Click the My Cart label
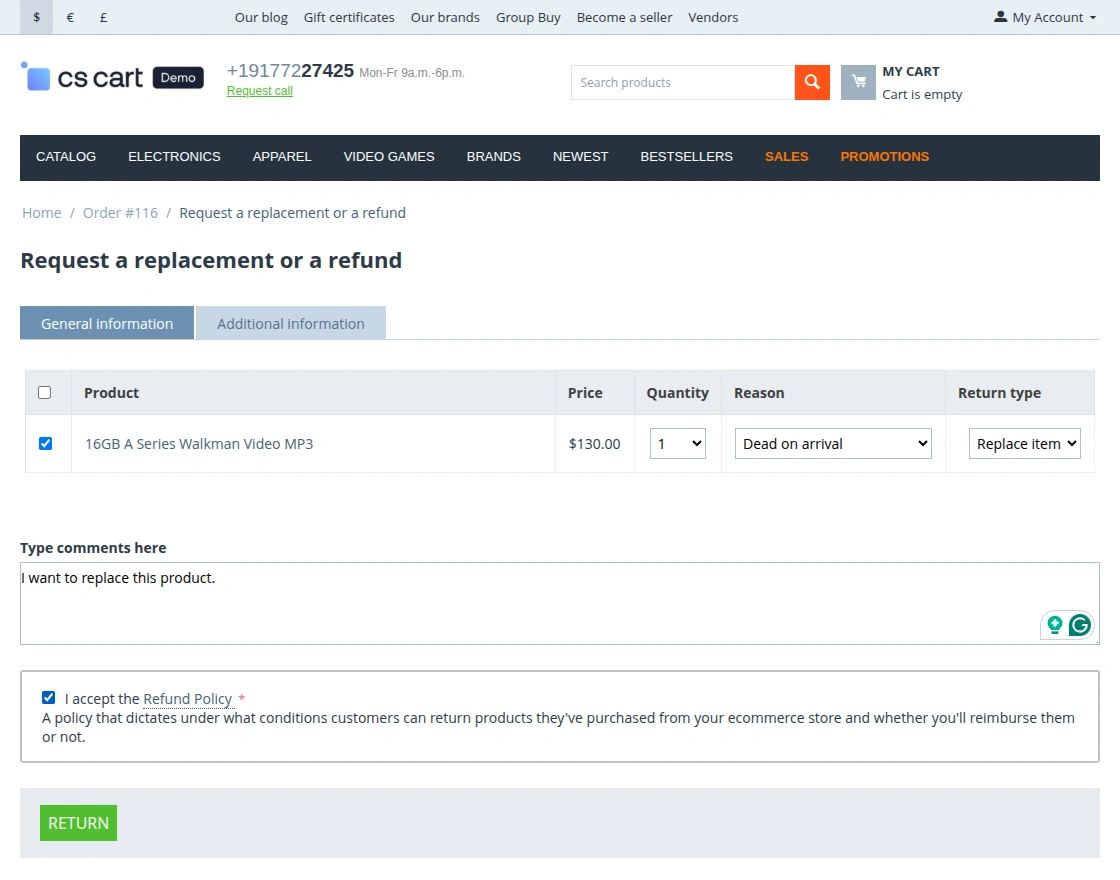1120x880 pixels. (x=911, y=71)
